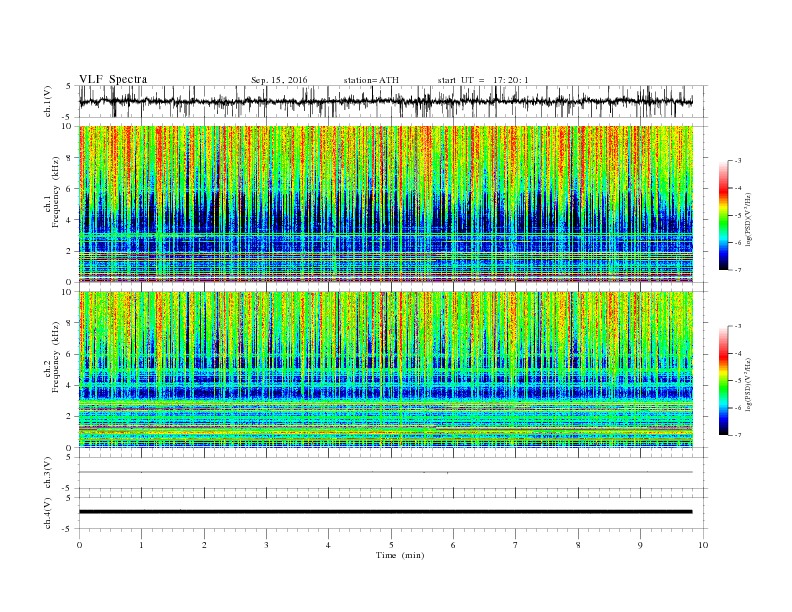
Task: Select the "start UT = 17:20: 1" text
Action: click(483, 80)
